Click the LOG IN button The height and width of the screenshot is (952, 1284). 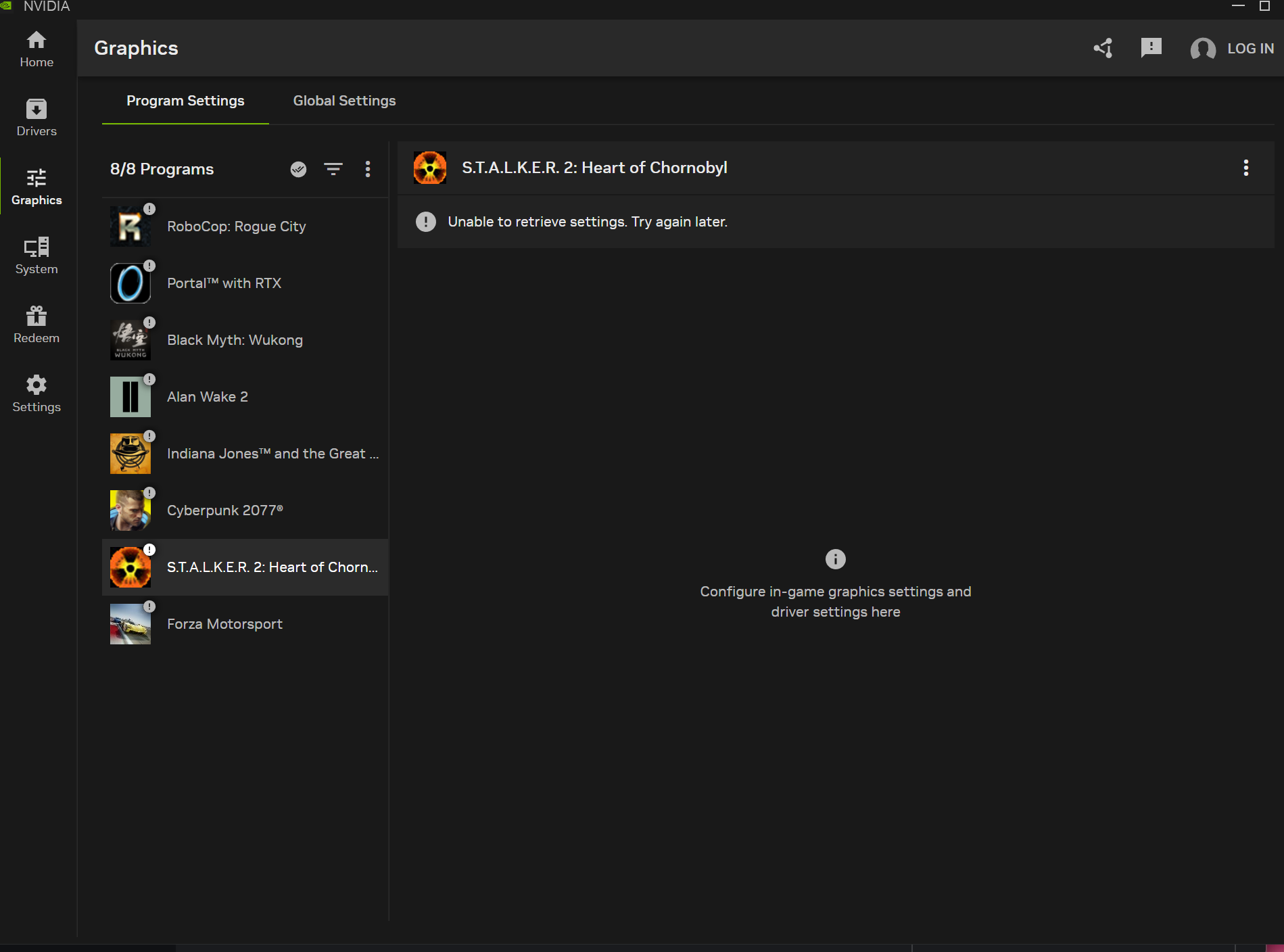click(1250, 49)
